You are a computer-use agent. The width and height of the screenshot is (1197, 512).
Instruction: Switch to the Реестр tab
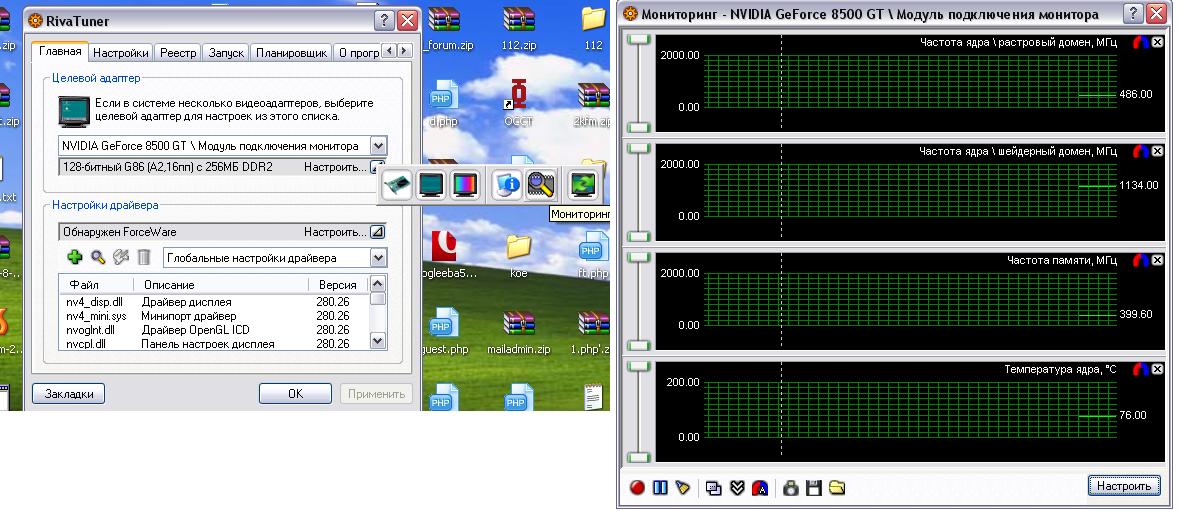[178, 53]
